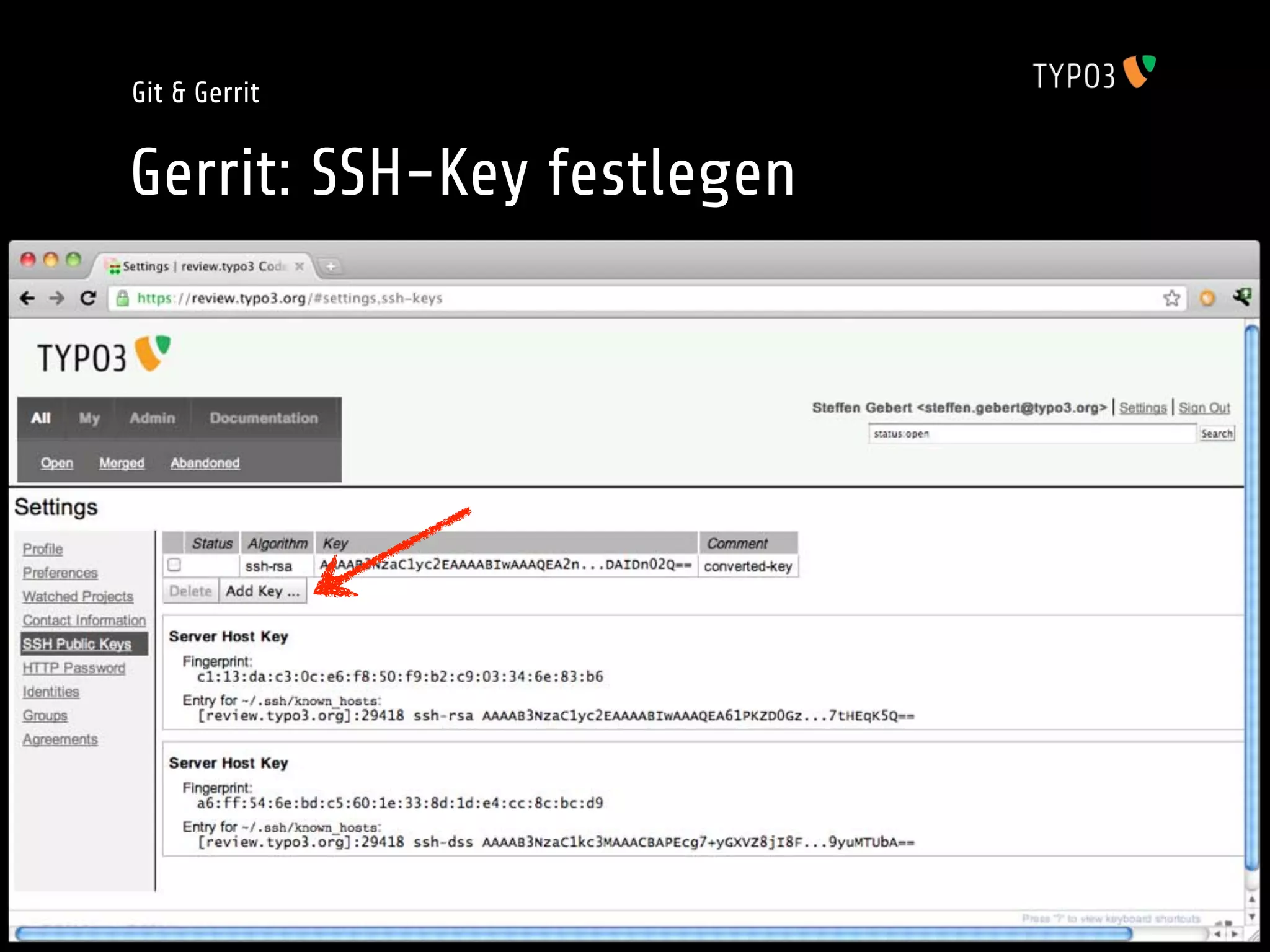Click the Sign Out link
Viewport: 1270px width, 952px height.
point(1204,408)
